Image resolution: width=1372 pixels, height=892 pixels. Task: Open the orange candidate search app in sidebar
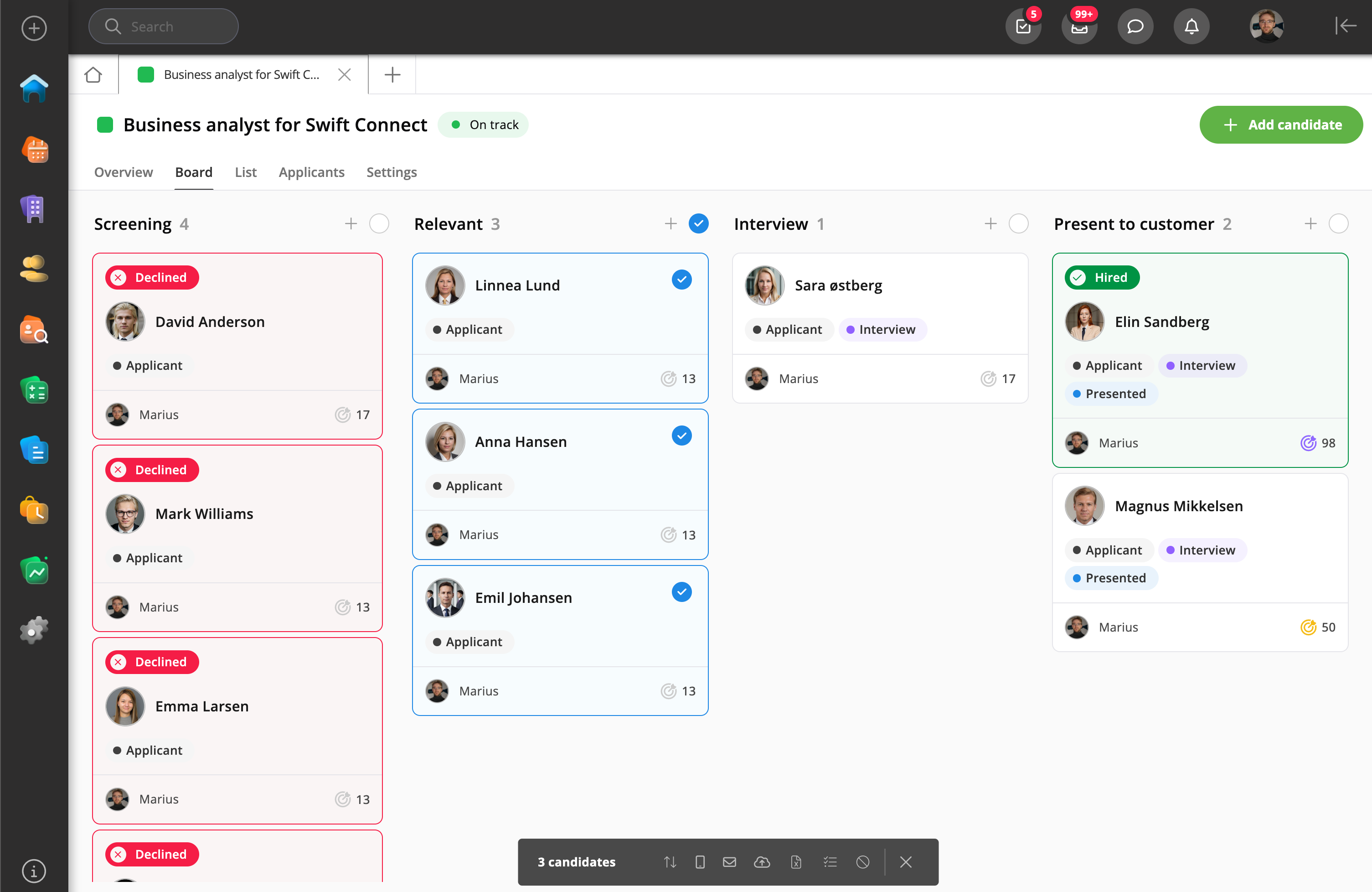point(34,329)
